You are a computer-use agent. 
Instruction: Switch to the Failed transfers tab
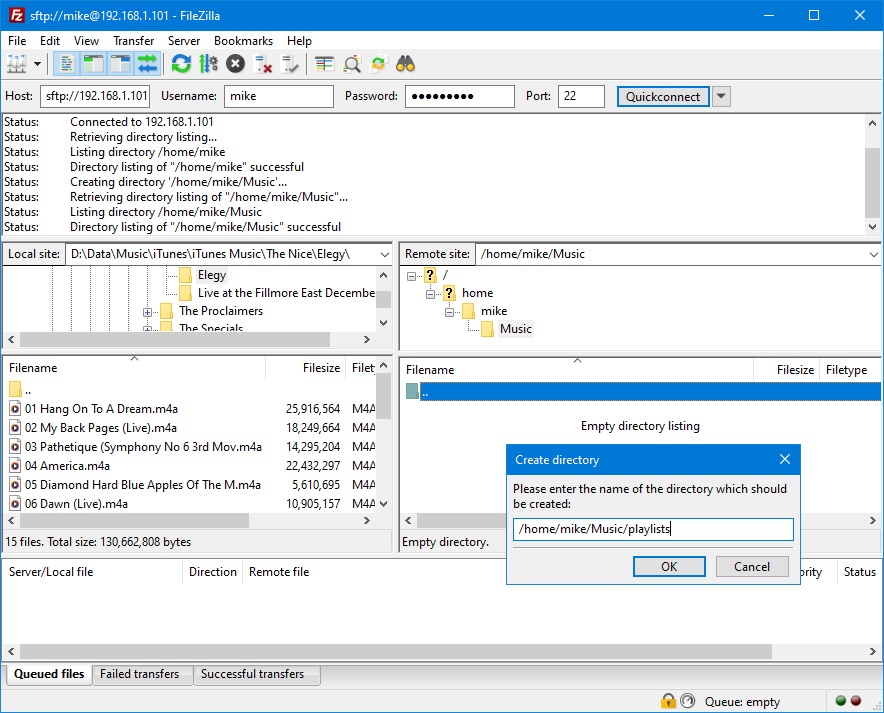point(139,674)
